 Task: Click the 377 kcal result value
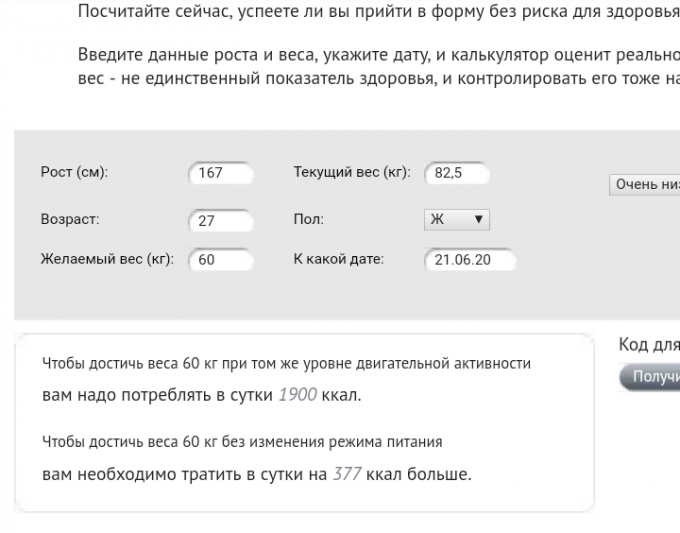tap(346, 473)
